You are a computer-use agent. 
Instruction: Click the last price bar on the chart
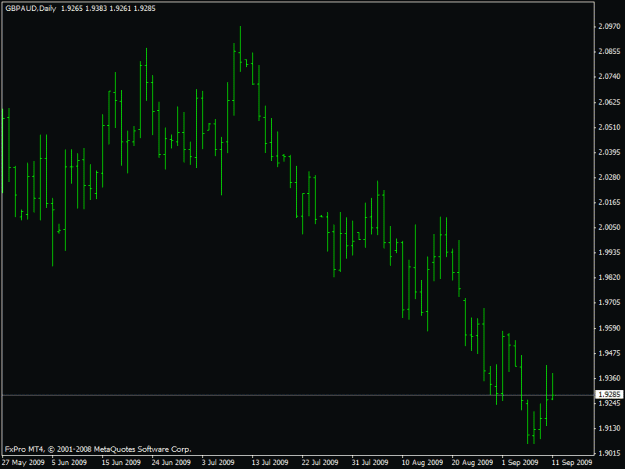pos(552,387)
